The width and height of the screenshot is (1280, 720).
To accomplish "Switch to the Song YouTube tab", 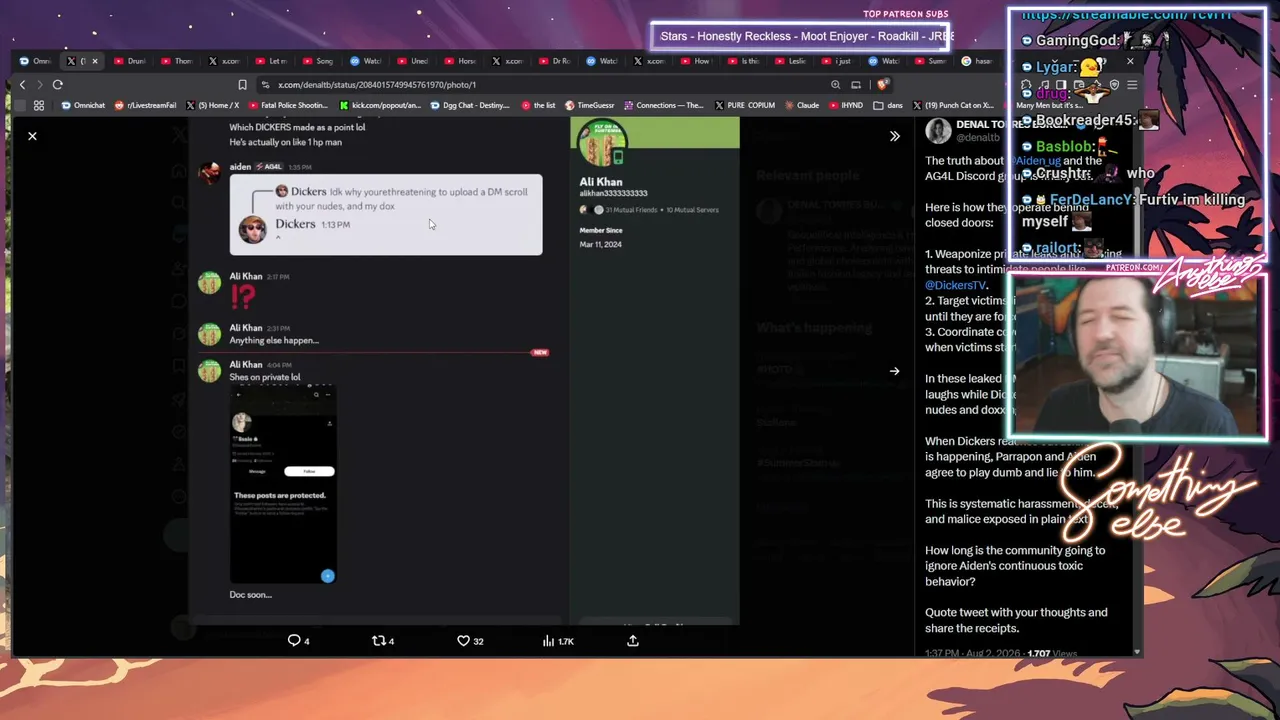I will (x=320, y=61).
